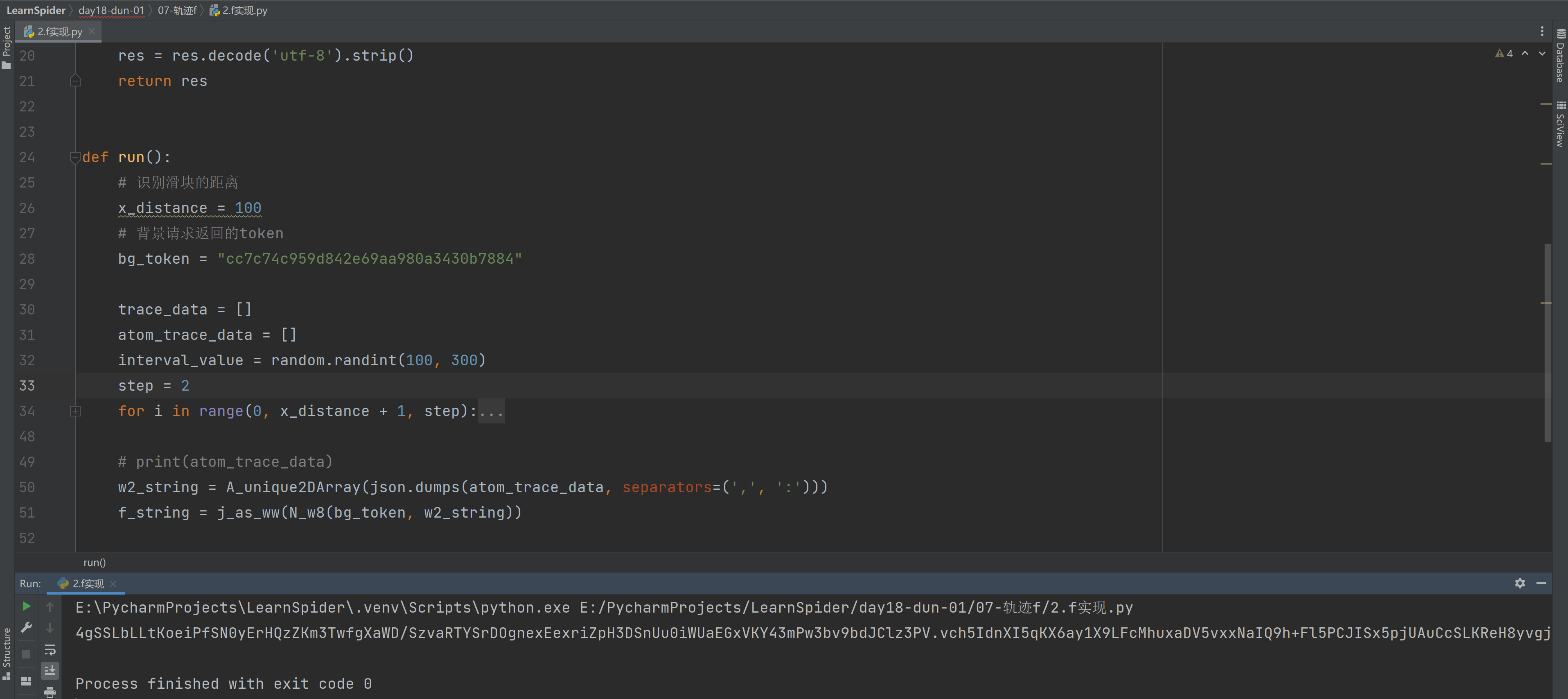Close the 2.f实现 Run tab
This screenshot has height=699, width=1568.
[113, 583]
